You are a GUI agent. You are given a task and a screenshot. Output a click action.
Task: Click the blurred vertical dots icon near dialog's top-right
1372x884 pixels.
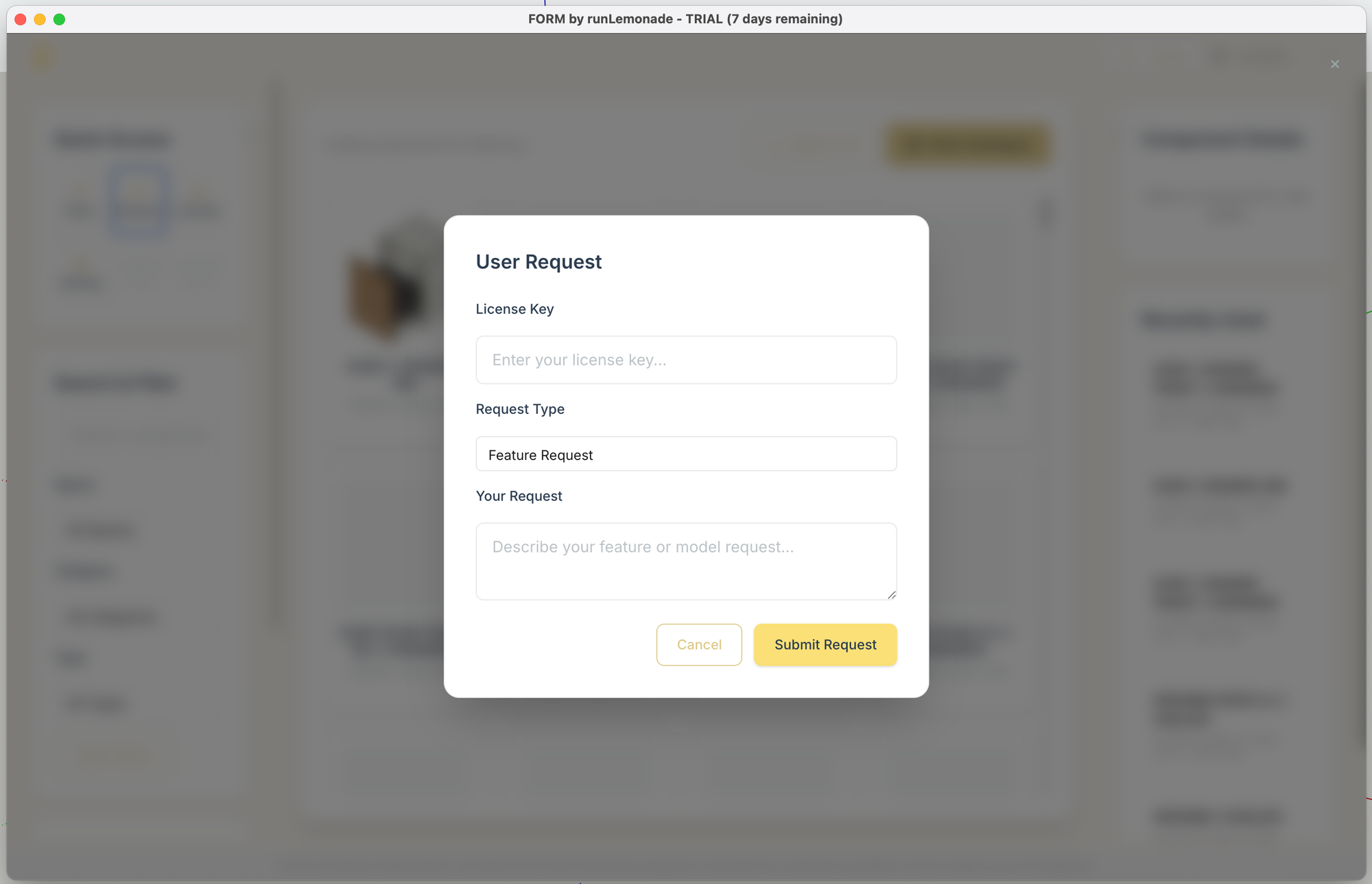point(1045,216)
